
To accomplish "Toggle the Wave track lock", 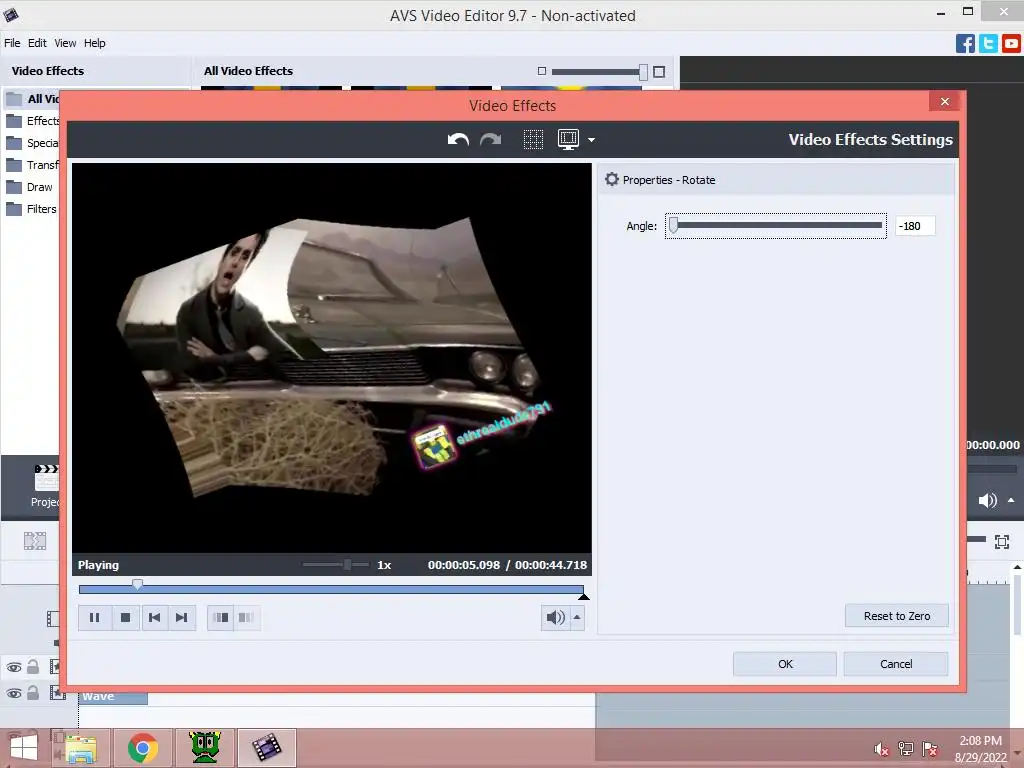I will pyautogui.click(x=33, y=692).
